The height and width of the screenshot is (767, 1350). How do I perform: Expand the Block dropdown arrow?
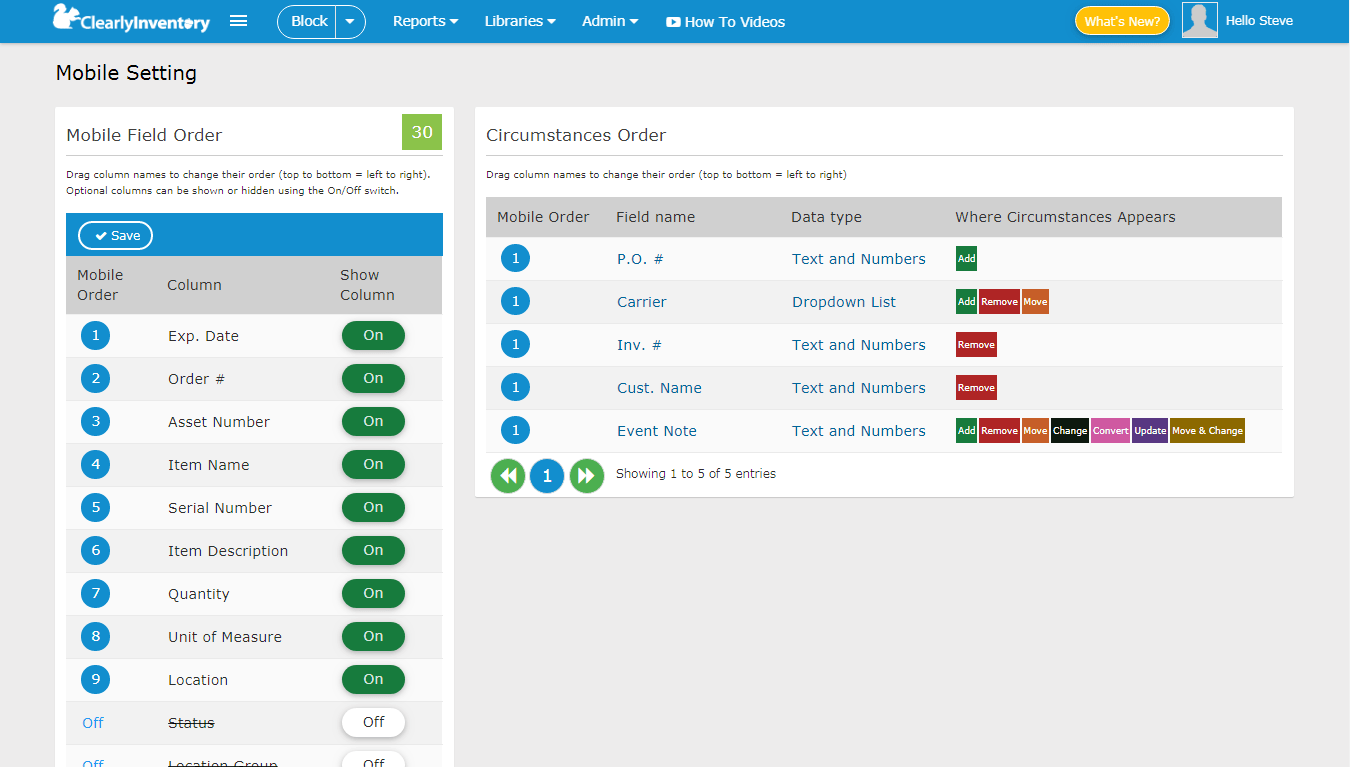(350, 21)
